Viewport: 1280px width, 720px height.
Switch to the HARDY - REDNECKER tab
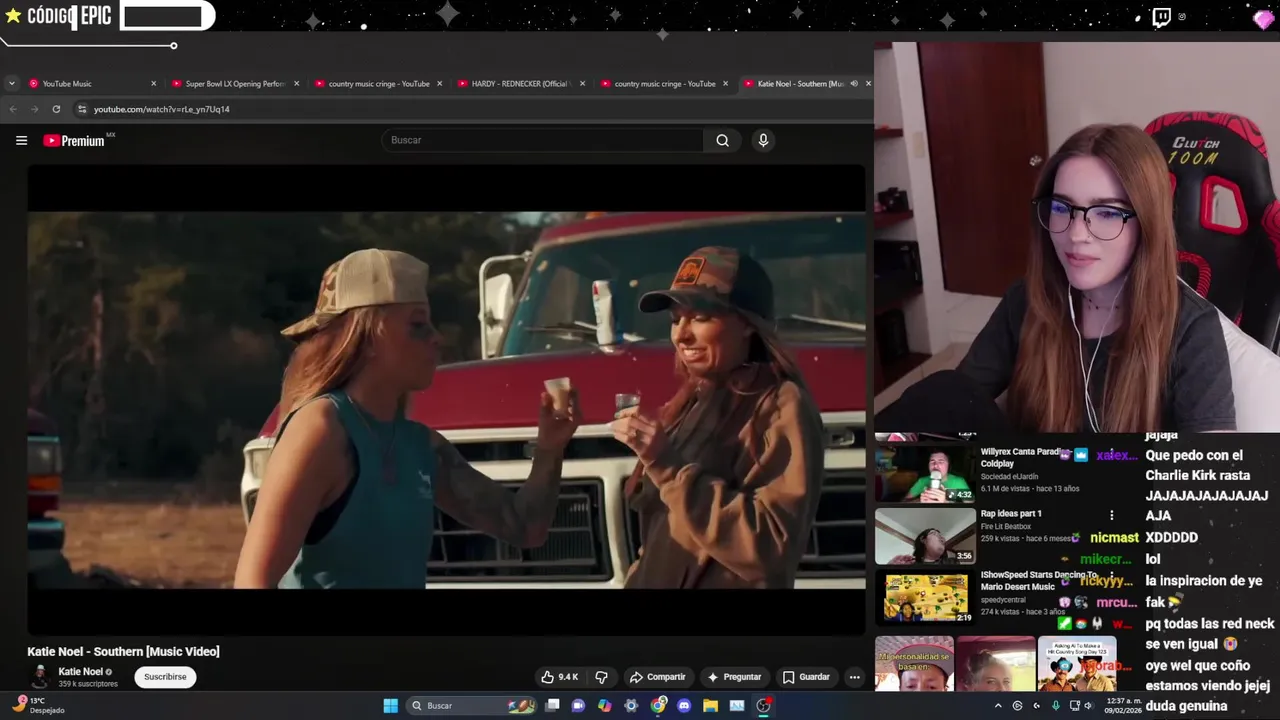tap(520, 84)
